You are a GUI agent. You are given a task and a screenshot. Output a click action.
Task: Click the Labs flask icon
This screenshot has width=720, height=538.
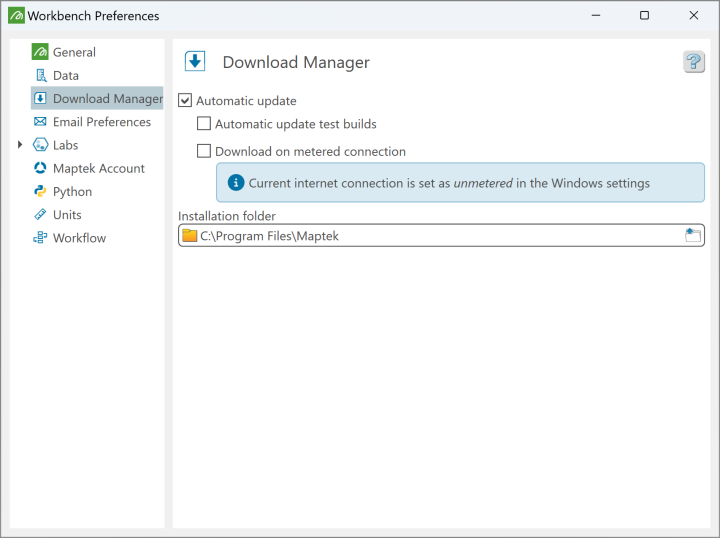click(40, 145)
